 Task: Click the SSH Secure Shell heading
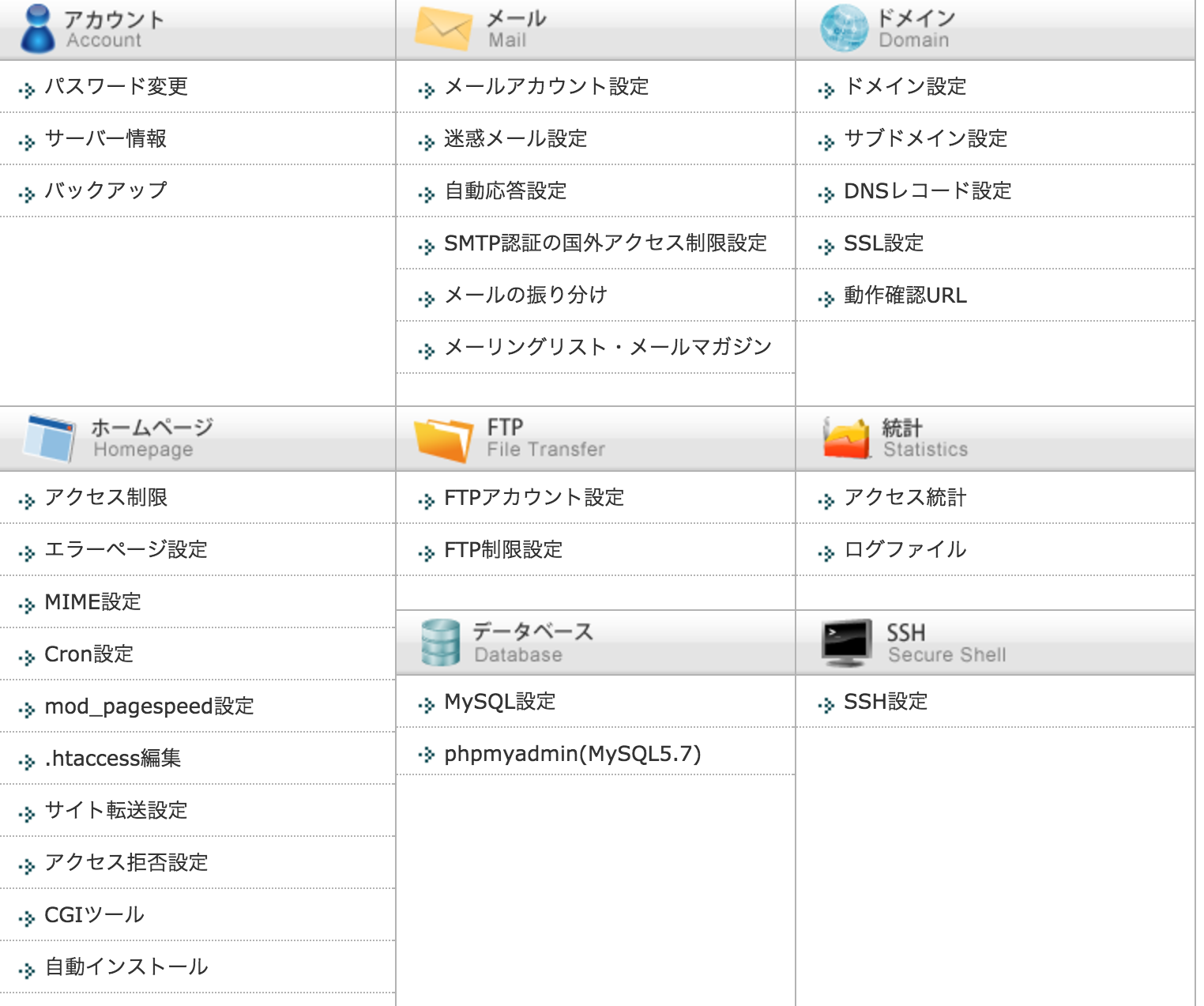coord(946,642)
